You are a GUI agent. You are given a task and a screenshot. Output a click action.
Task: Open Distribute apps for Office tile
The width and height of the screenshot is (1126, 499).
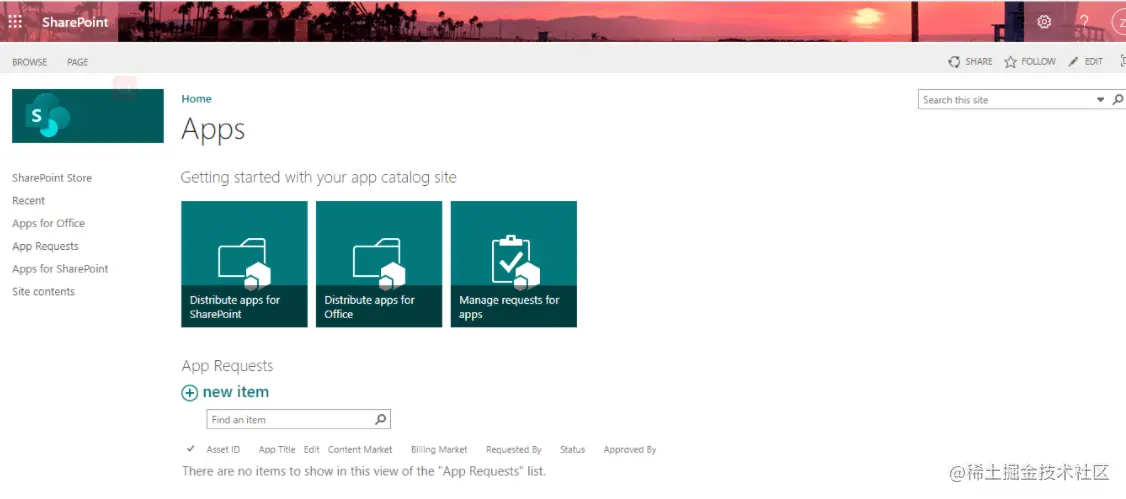click(379, 264)
